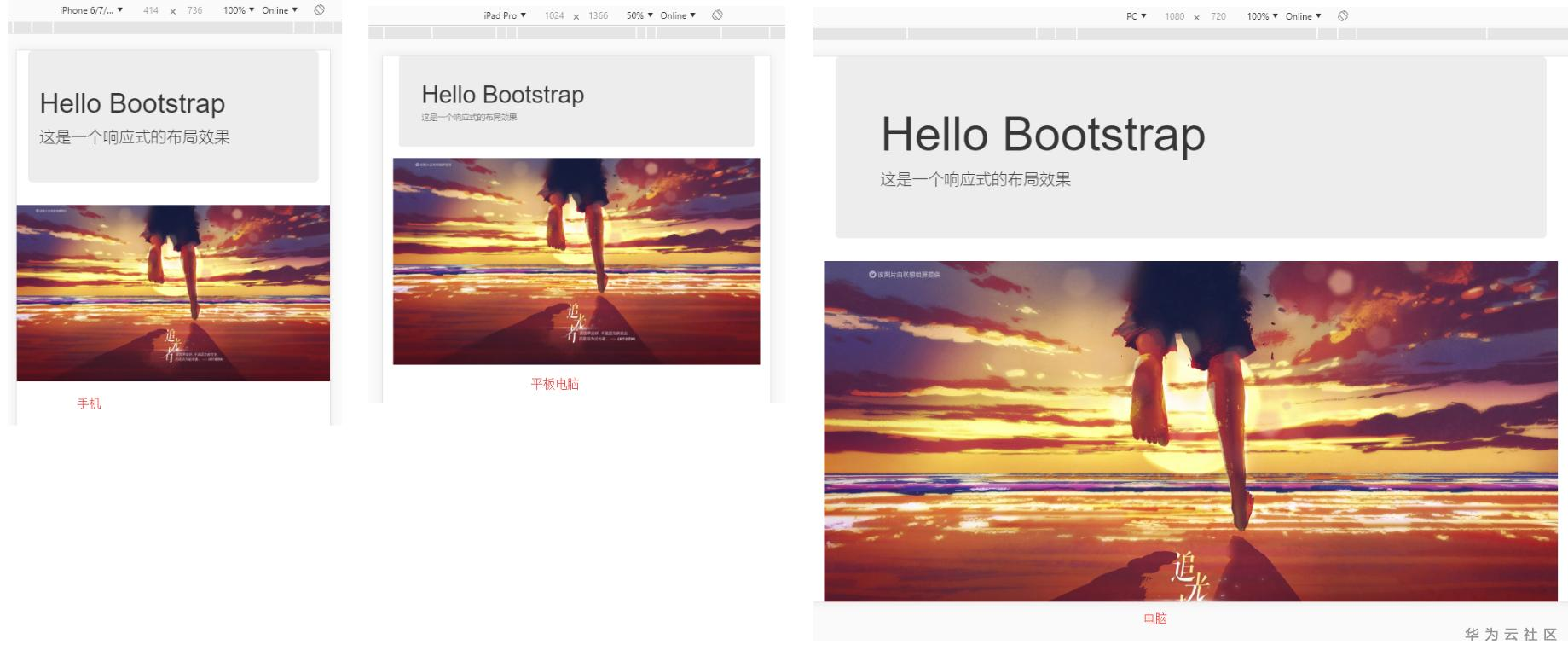Open the Online throttling dropdown in PC toolbar

[1304, 16]
